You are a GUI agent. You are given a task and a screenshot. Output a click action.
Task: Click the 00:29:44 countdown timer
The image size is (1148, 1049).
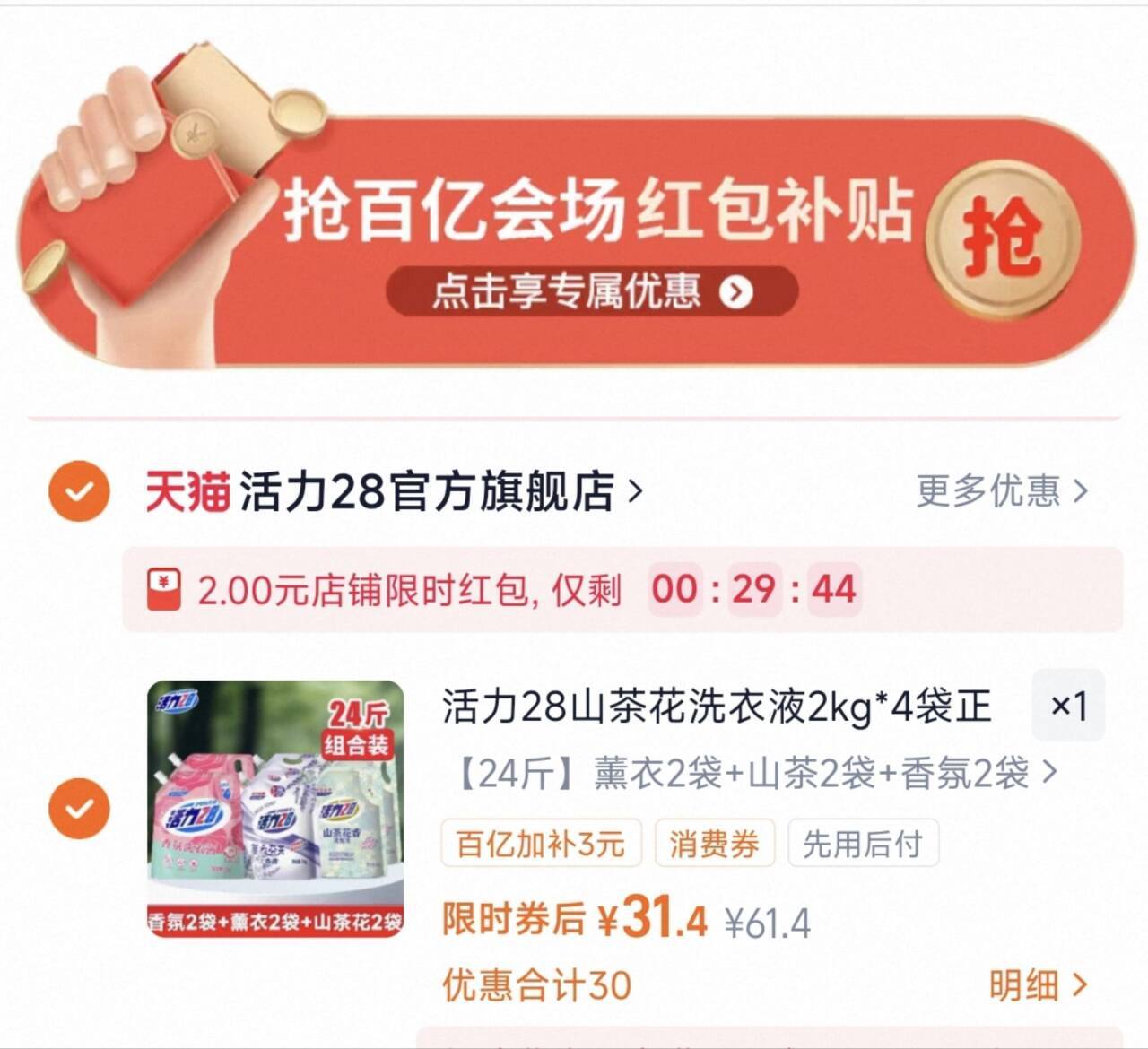pyautogui.click(x=754, y=589)
